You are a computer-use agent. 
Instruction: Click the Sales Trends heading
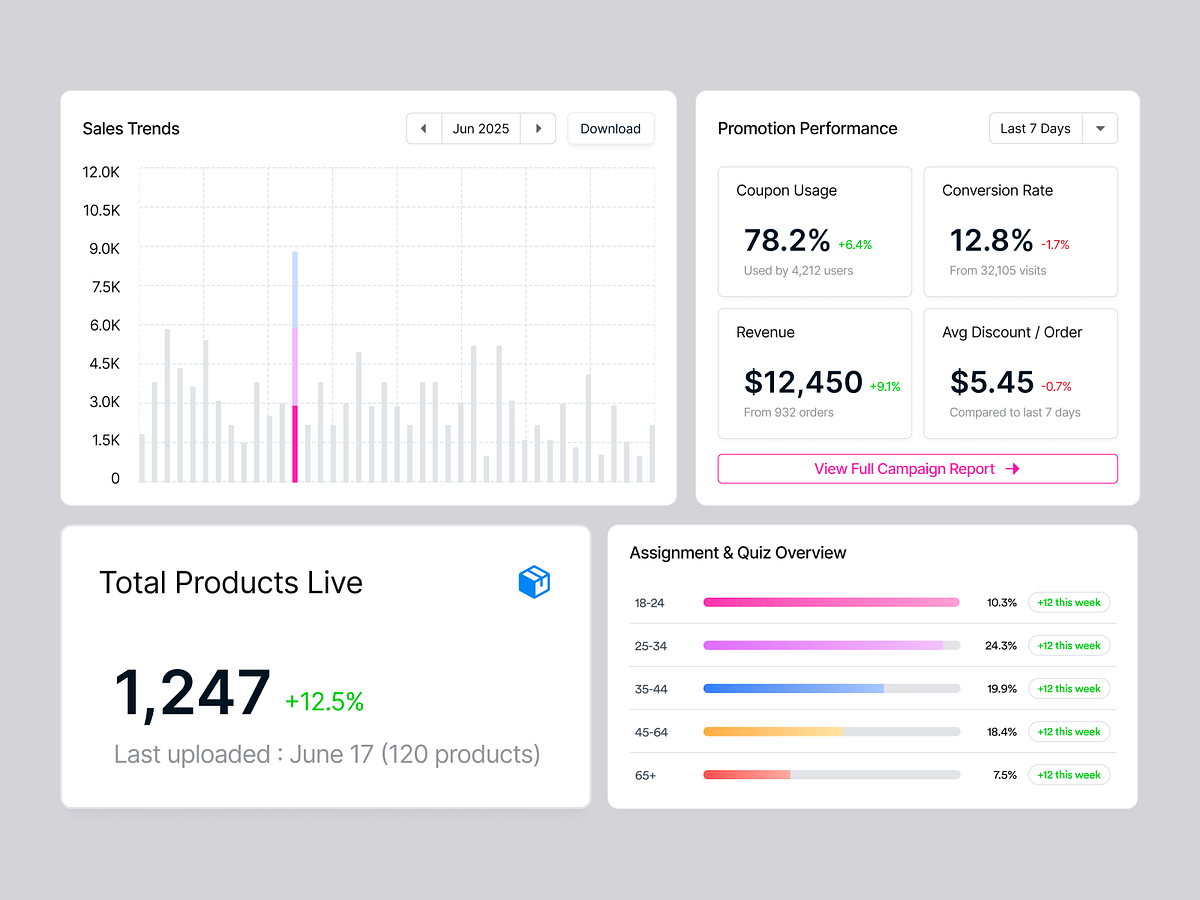click(131, 129)
